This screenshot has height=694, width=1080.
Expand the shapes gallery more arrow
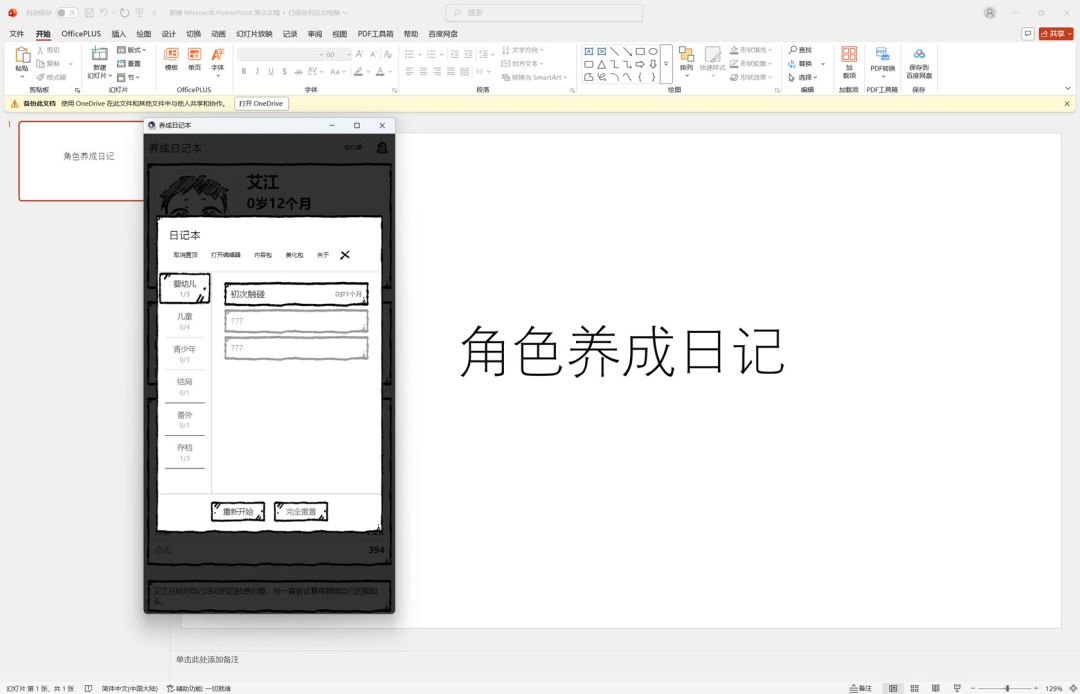click(x=666, y=64)
